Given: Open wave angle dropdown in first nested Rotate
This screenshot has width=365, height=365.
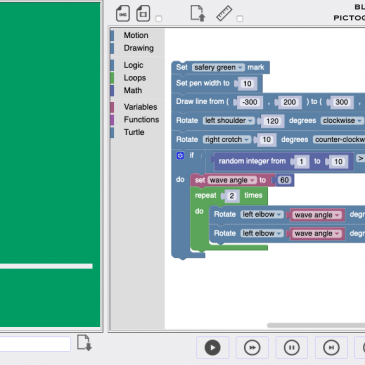Looking at the screenshot, I should tap(318, 215).
